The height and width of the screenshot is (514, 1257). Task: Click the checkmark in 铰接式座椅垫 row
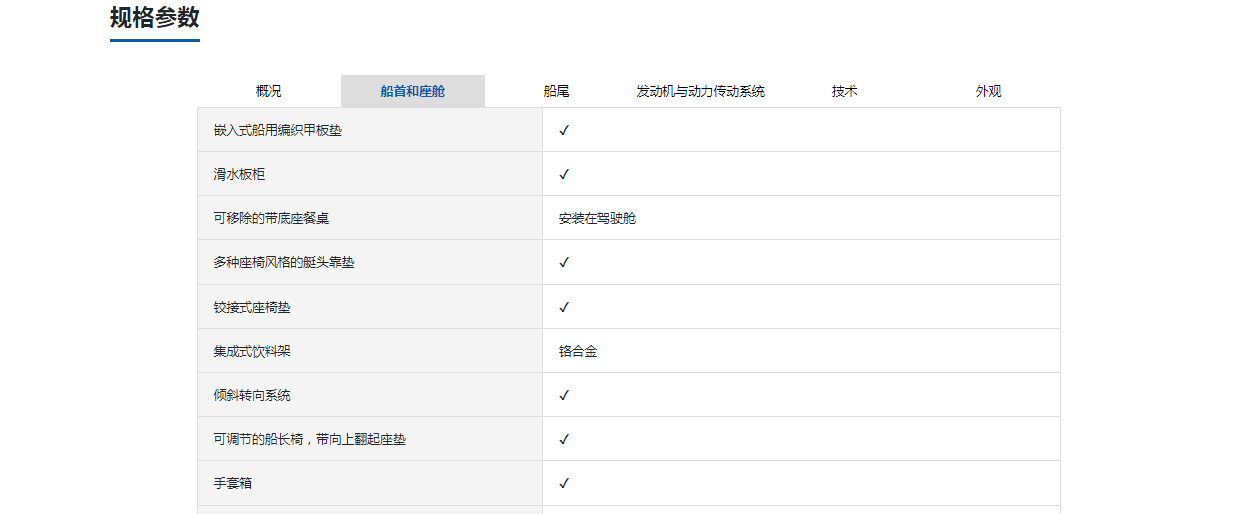coord(564,307)
